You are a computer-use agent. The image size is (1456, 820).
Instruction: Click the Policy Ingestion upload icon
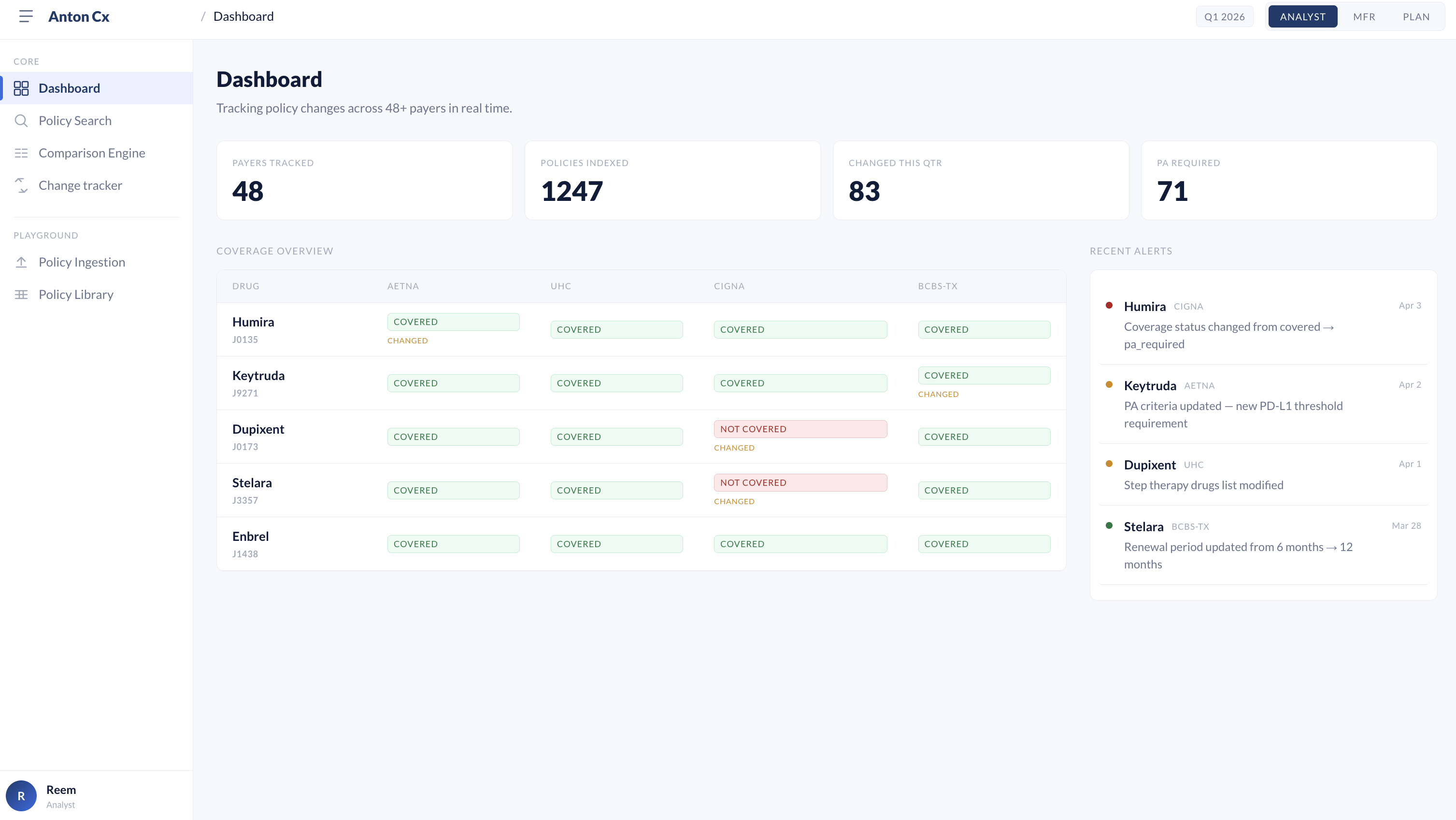click(x=21, y=262)
